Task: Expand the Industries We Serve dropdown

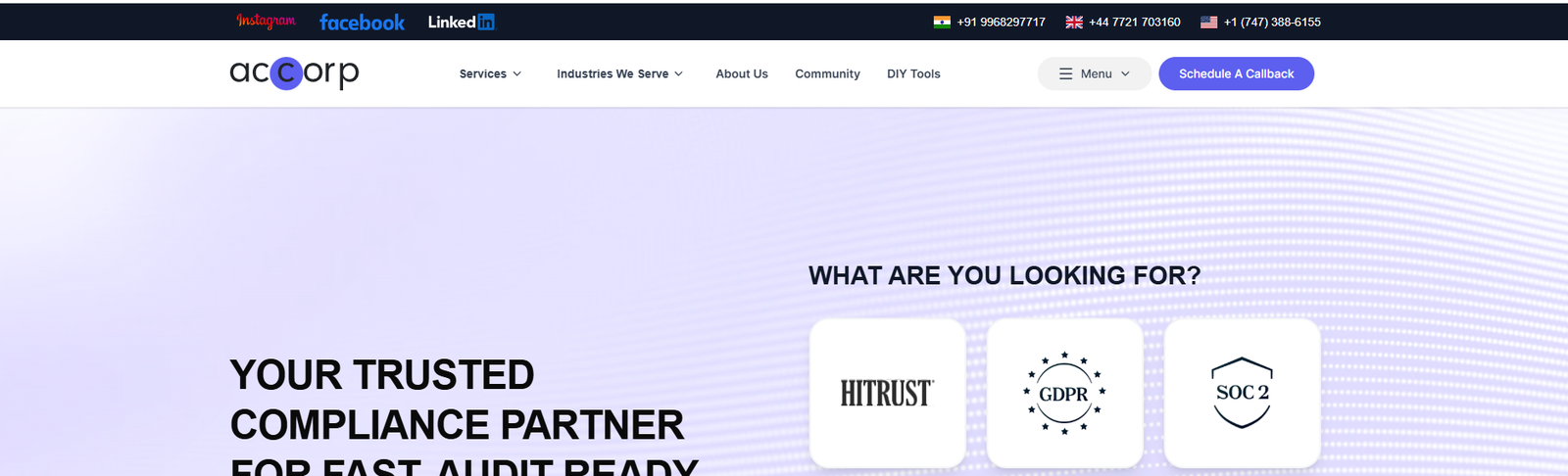Action: tap(619, 73)
